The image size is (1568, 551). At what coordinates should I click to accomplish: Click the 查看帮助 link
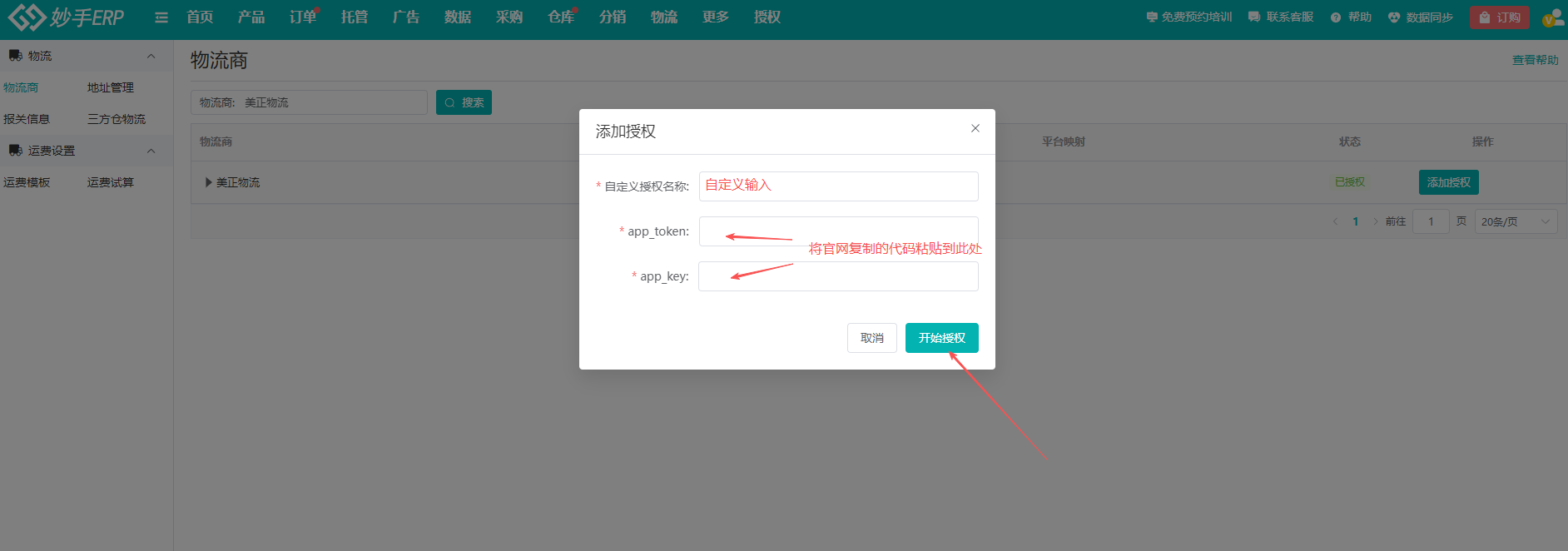(1536, 60)
